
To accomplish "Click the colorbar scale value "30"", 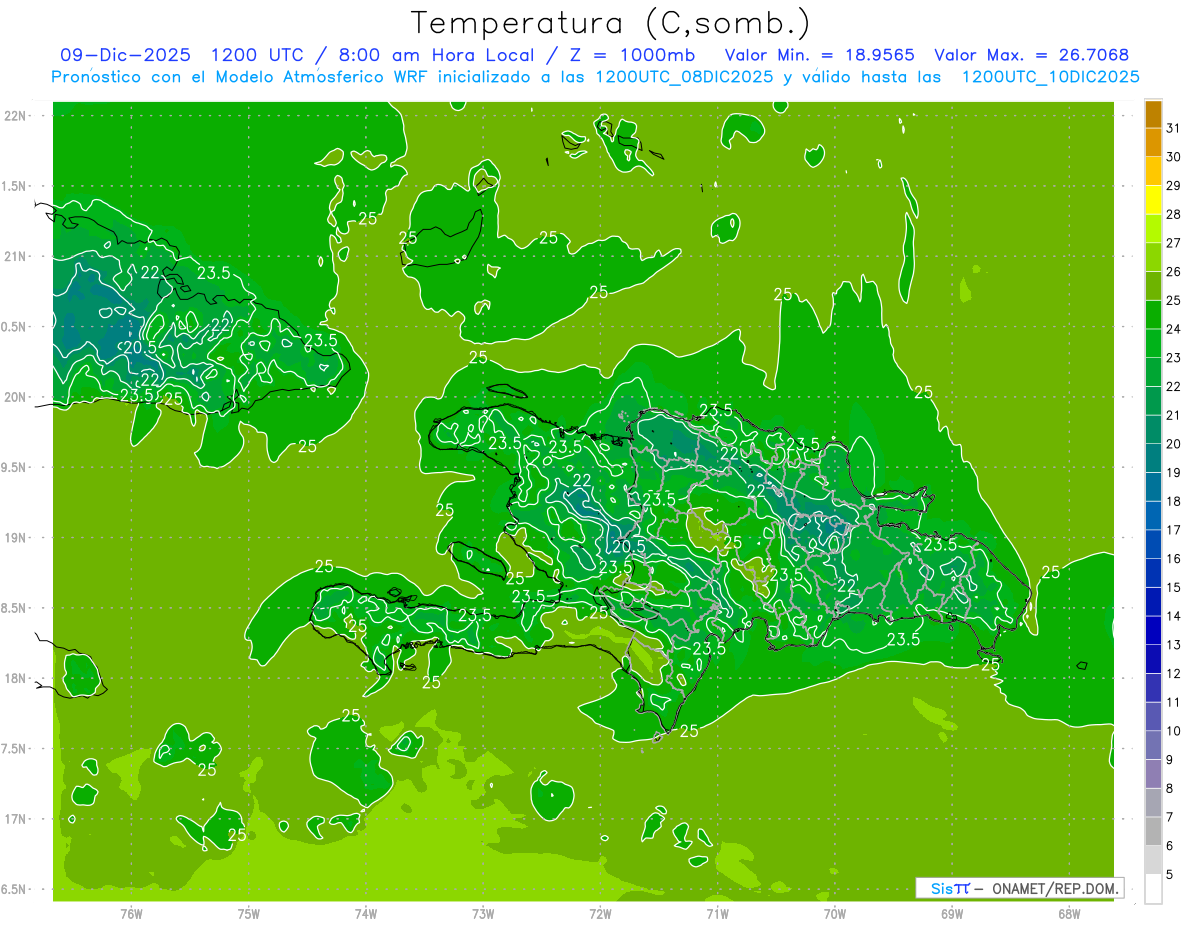I will click(x=1173, y=157).
